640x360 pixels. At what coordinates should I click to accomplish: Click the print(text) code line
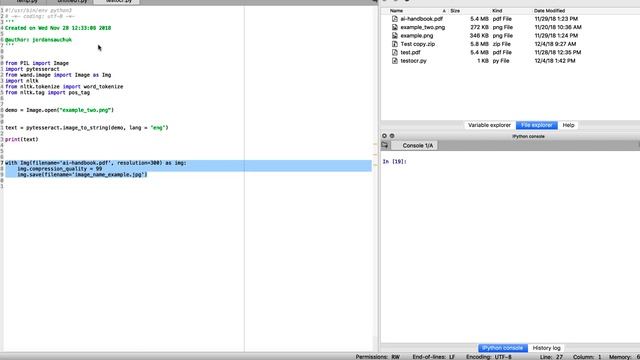(x=22, y=139)
